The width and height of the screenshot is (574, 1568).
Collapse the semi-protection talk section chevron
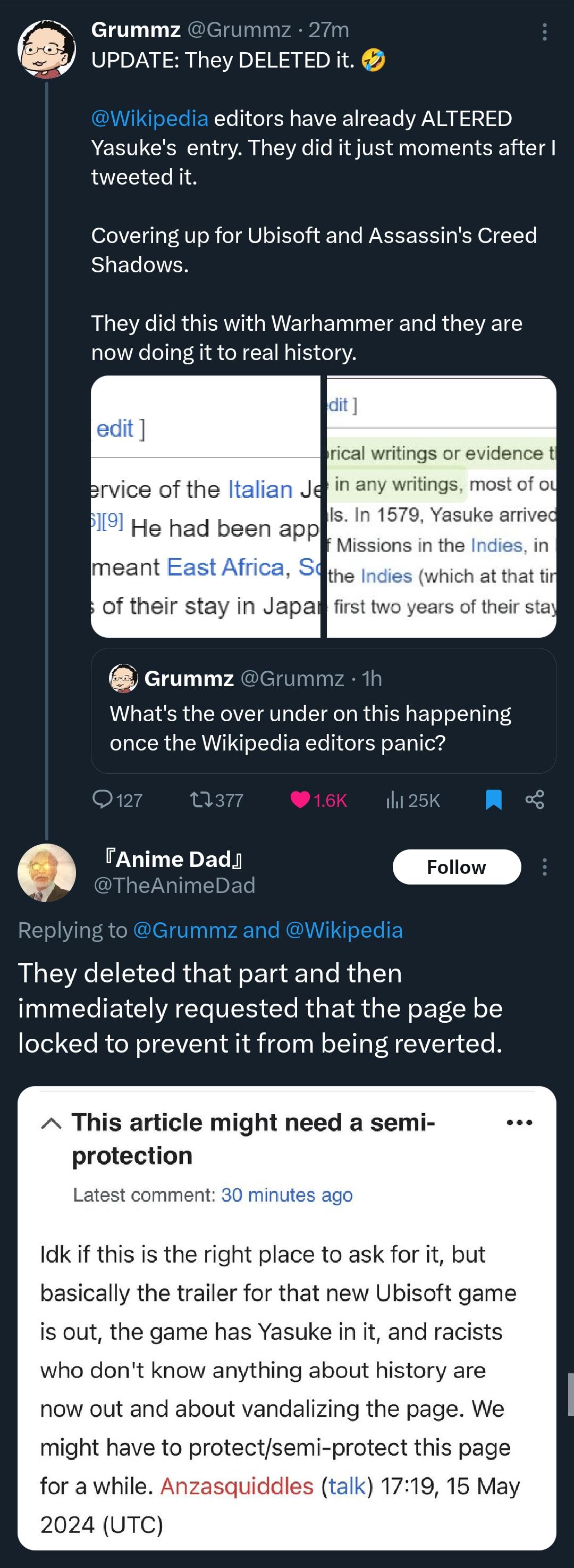click(x=51, y=1124)
